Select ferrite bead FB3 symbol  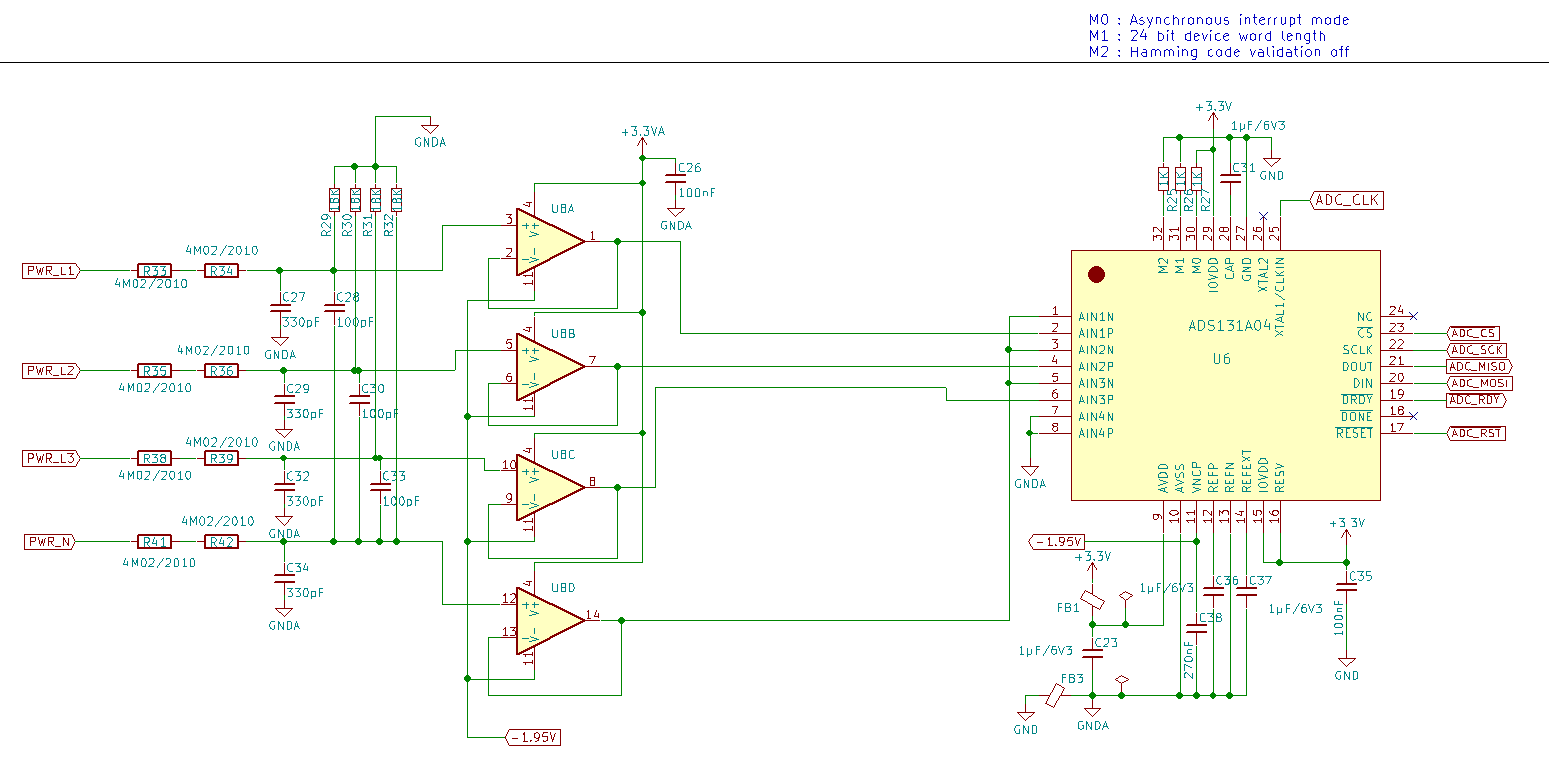tap(1056, 695)
